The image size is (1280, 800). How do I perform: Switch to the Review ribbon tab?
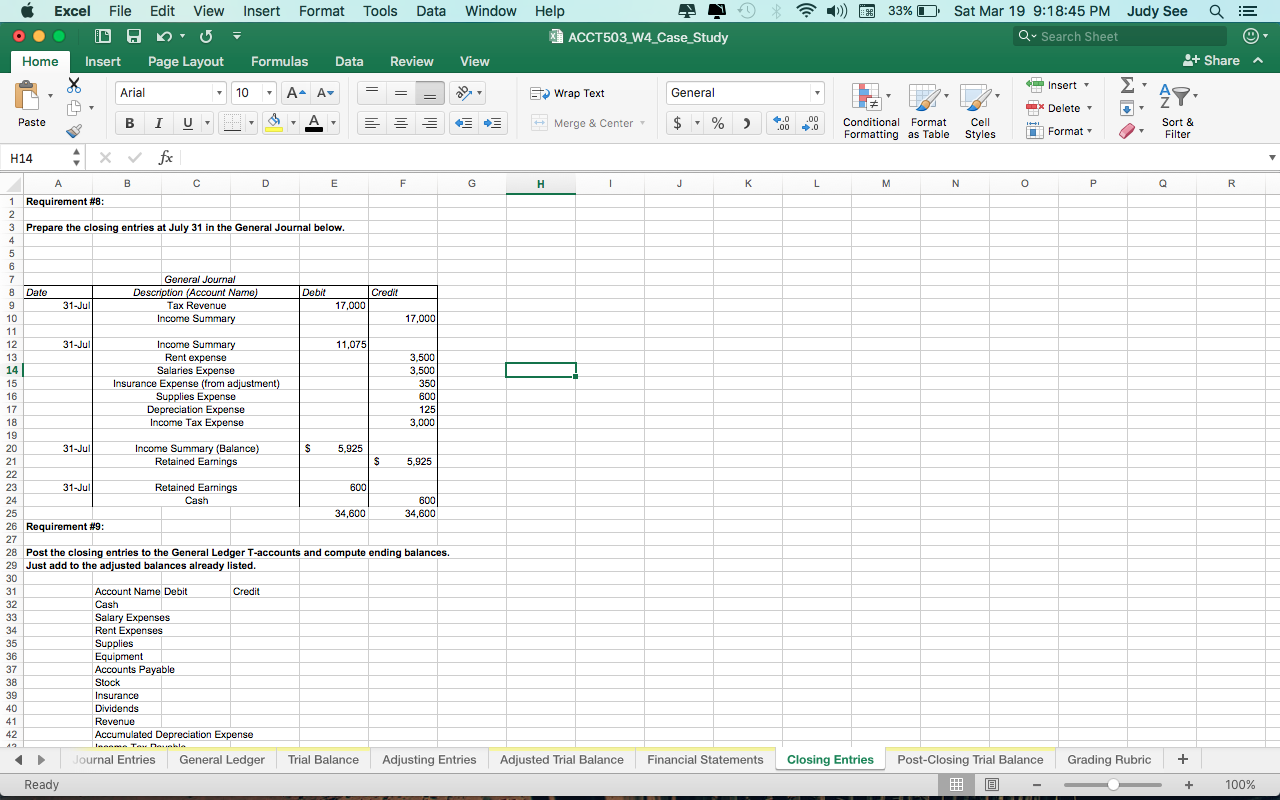(x=411, y=62)
